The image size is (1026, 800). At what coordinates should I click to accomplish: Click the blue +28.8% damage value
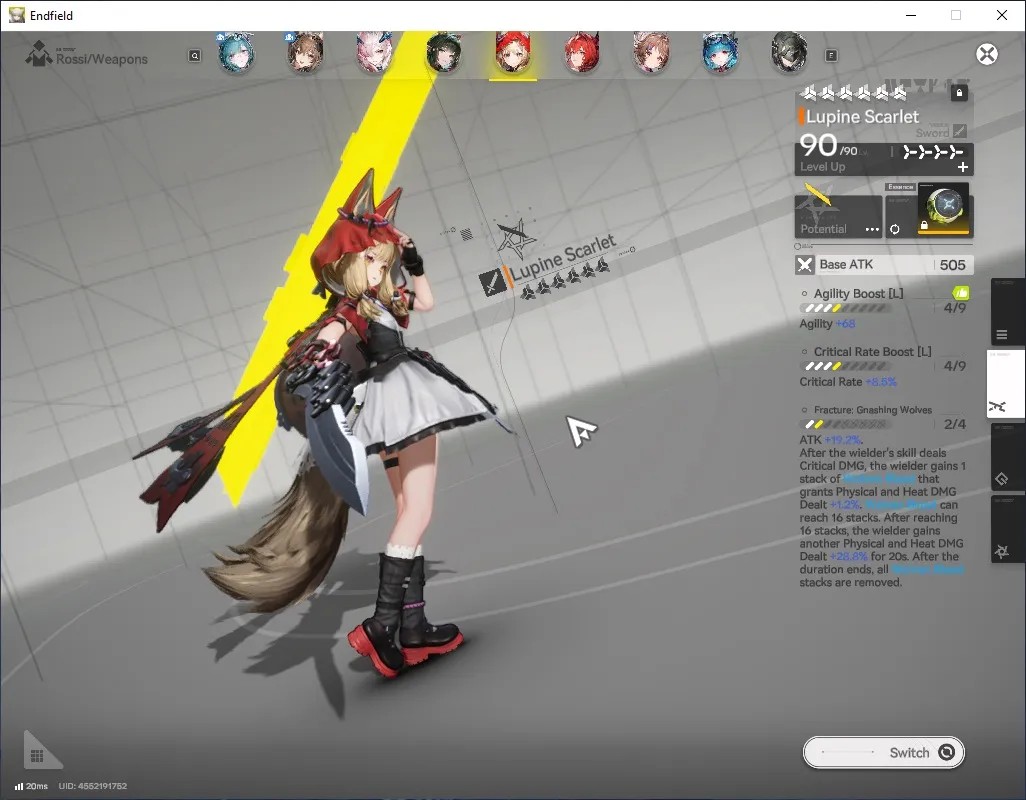point(848,557)
